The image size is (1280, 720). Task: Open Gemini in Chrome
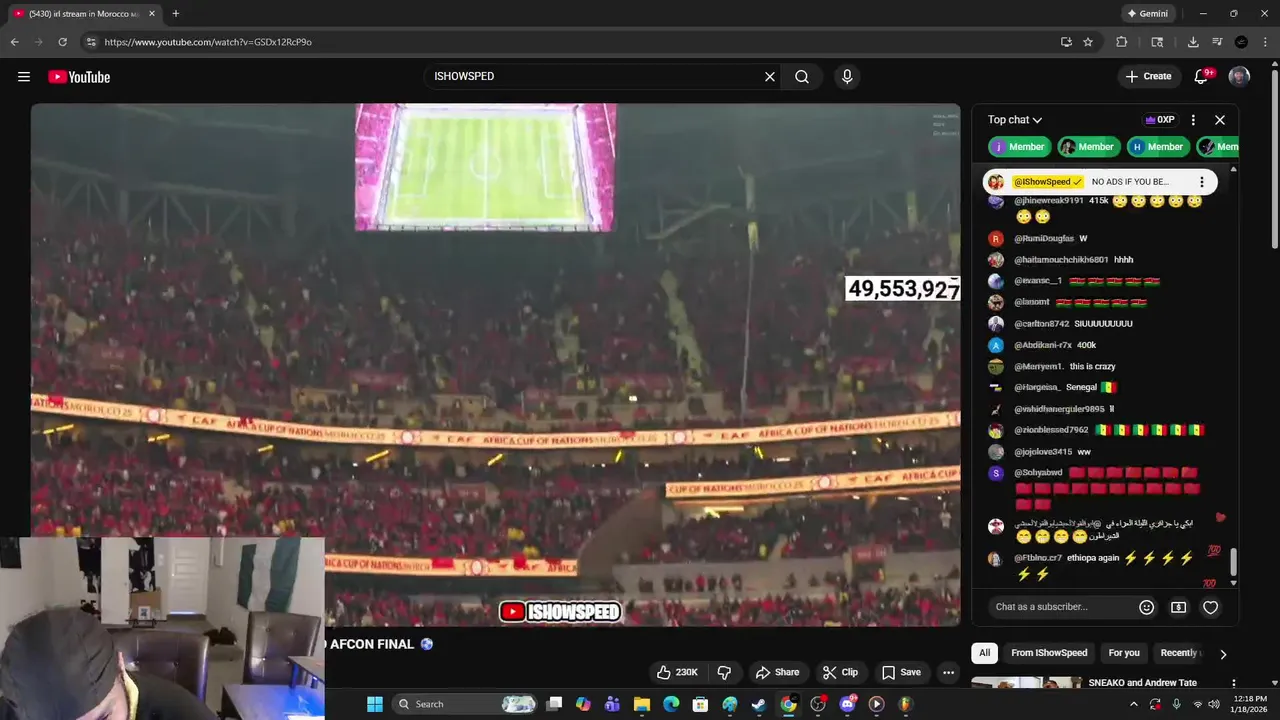click(1148, 14)
